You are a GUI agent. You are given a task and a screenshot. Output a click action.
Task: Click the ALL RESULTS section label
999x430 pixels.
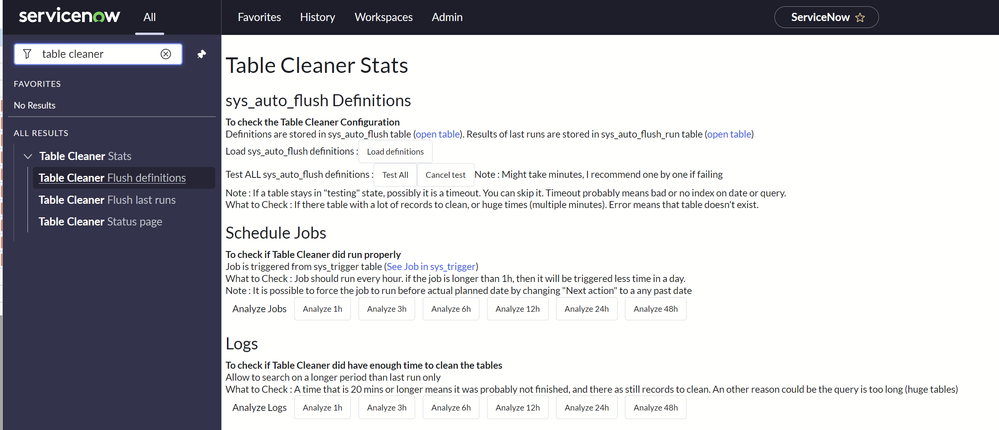point(41,133)
